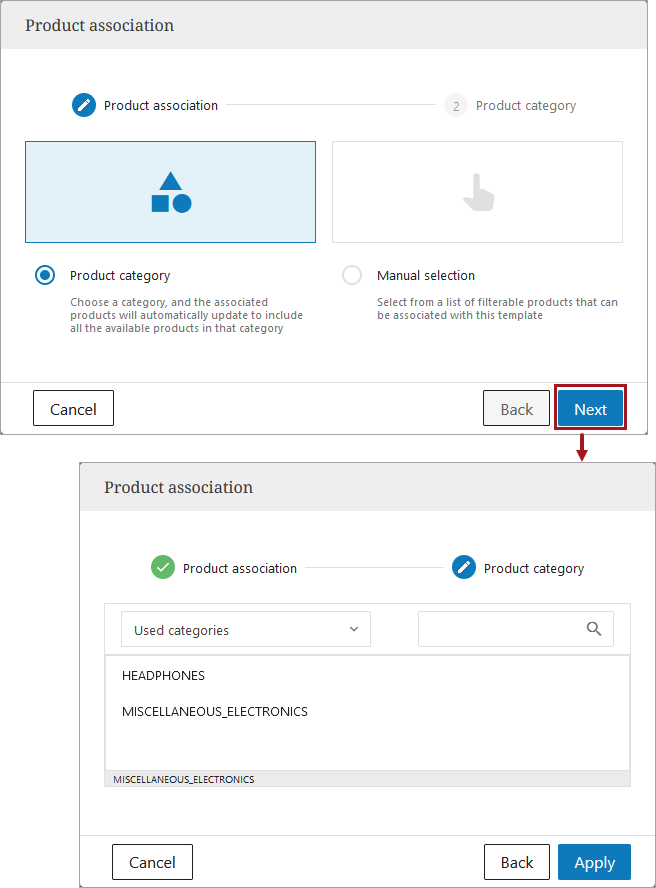Open the Used categories dropdown
The width and height of the screenshot is (656, 888).
tap(245, 630)
